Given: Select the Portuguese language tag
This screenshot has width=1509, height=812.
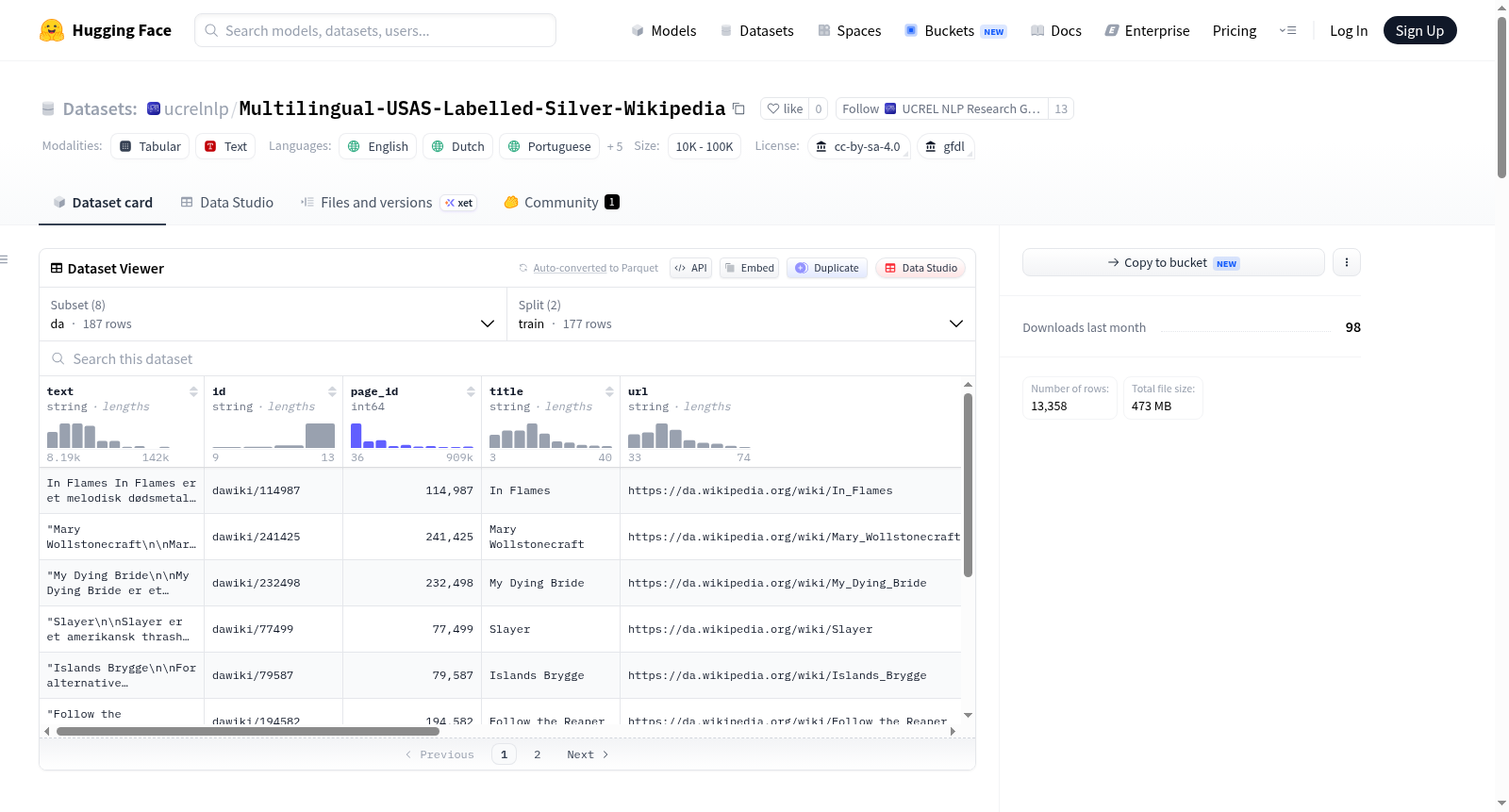Looking at the screenshot, I should (x=550, y=146).
